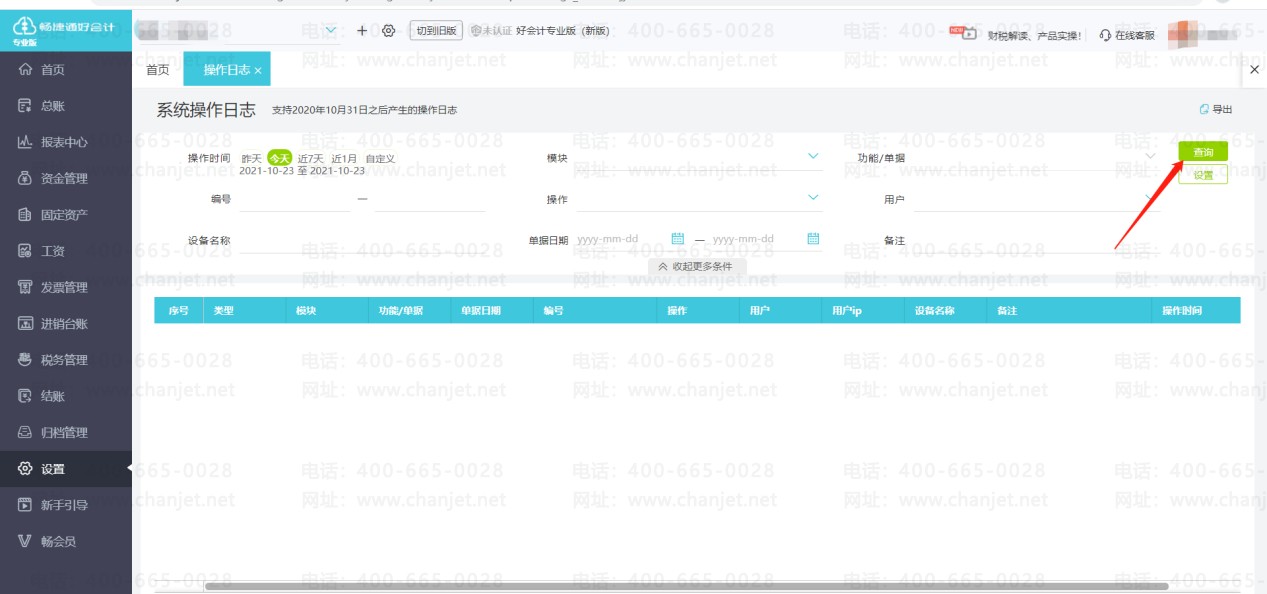Click the green 查询 query button
Viewport: 1267px width, 594px height.
click(1202, 152)
